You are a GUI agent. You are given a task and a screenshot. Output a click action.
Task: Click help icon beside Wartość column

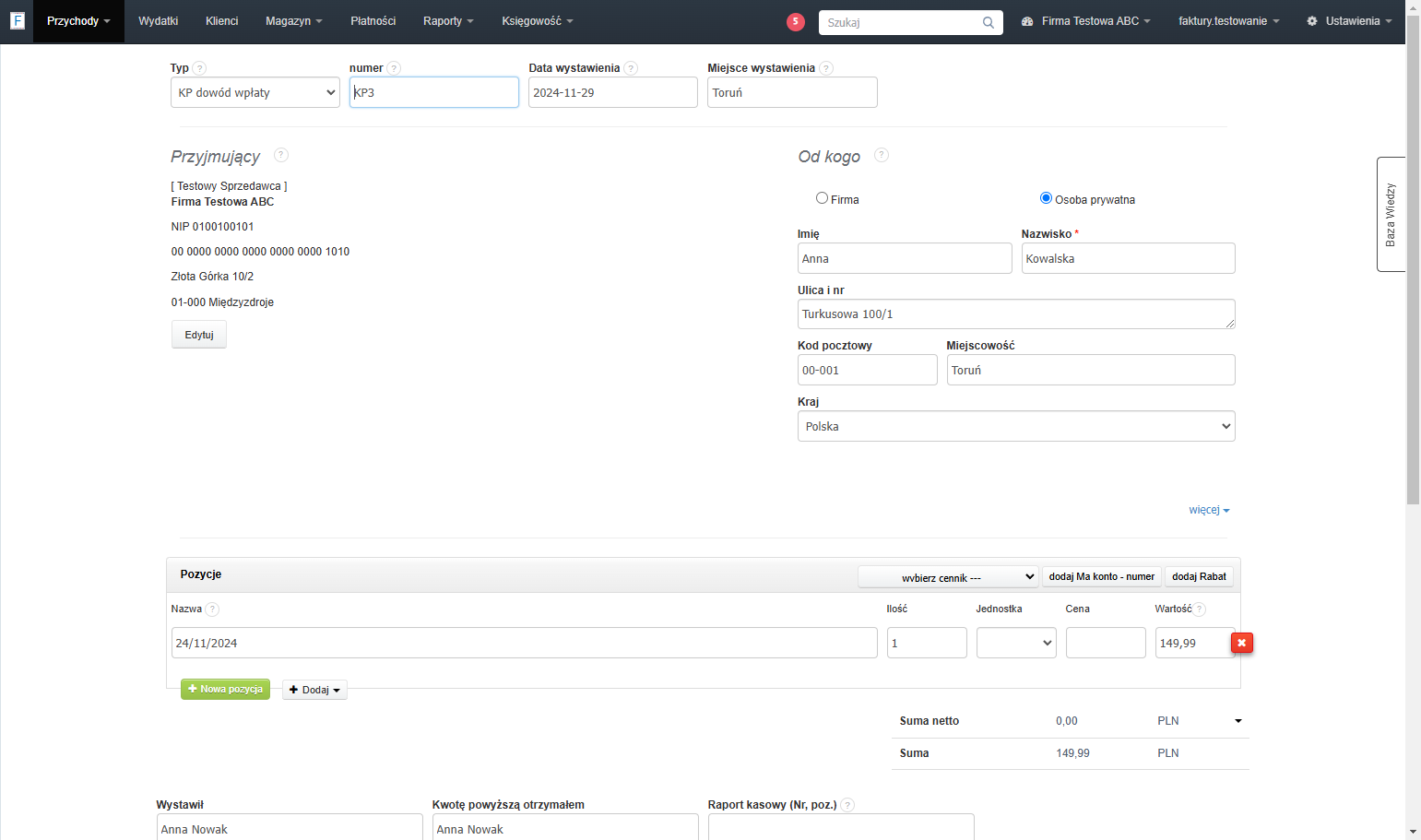(1200, 609)
